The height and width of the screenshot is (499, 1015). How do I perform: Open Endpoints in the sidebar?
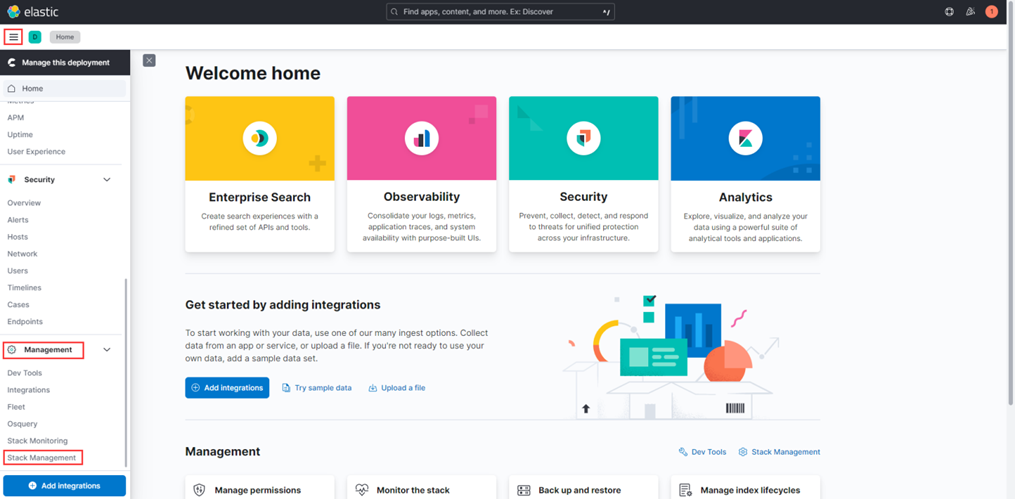[x=25, y=321]
